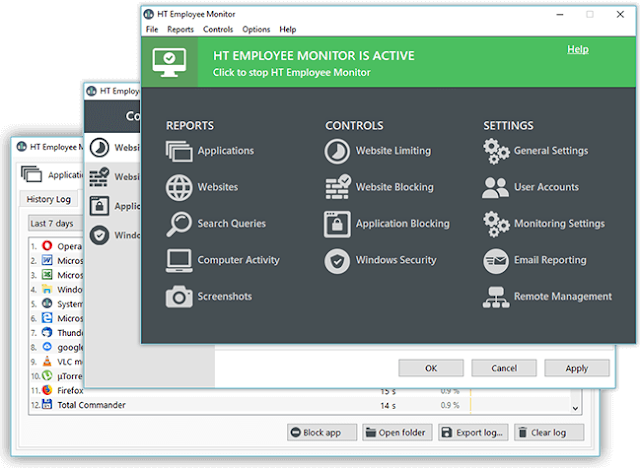640x468 pixels.
Task: Switch to the History Log tab
Action: click(49, 199)
